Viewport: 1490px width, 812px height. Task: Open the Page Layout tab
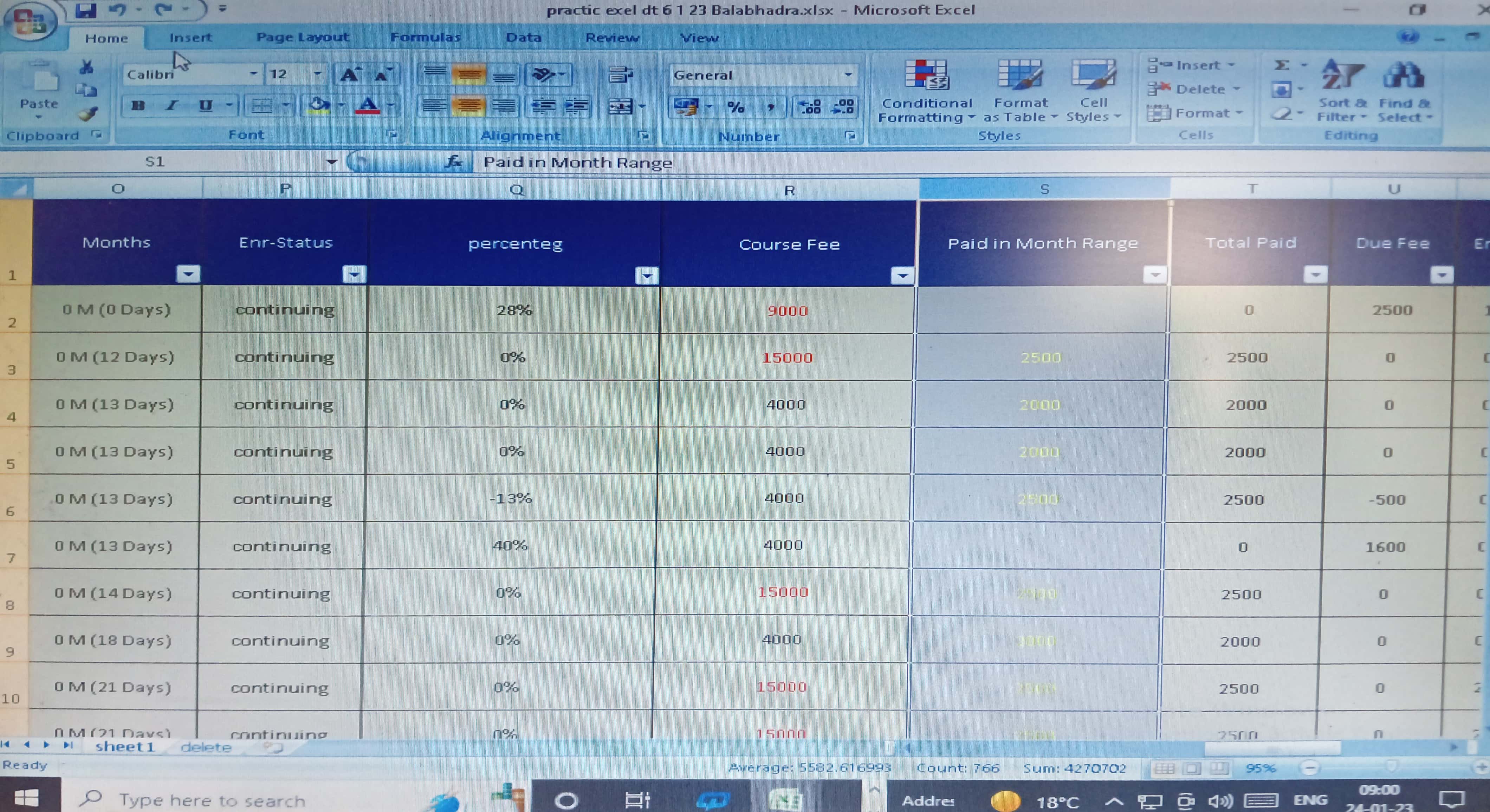point(303,38)
